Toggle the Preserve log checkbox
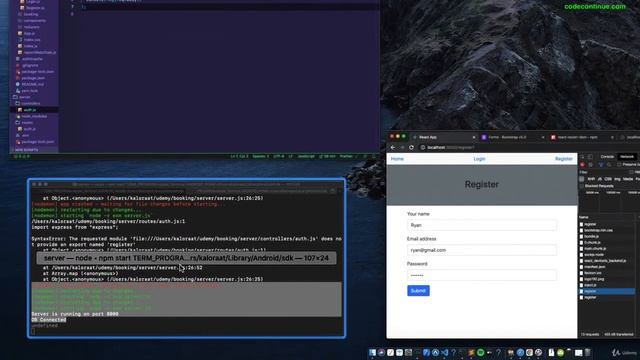Viewport: 640px width, 360px height. [x=619, y=164]
